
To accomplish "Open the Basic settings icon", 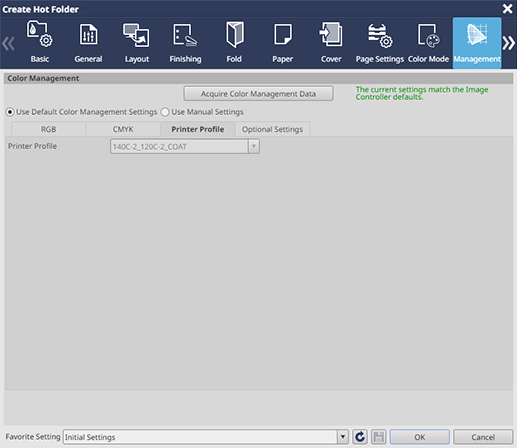I will pos(40,43).
